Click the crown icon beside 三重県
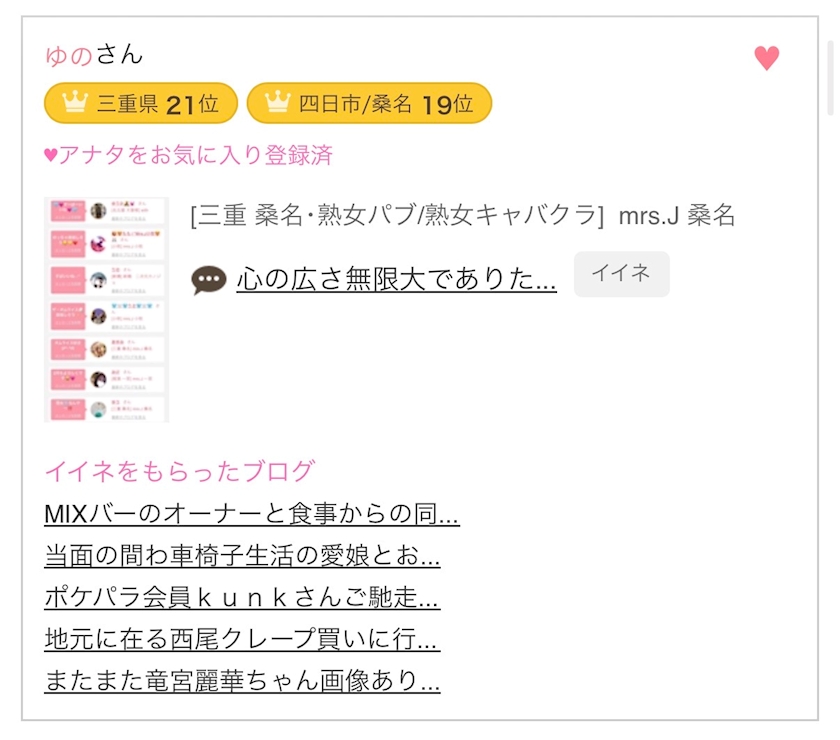840x740 pixels. pyautogui.click(x=76, y=103)
